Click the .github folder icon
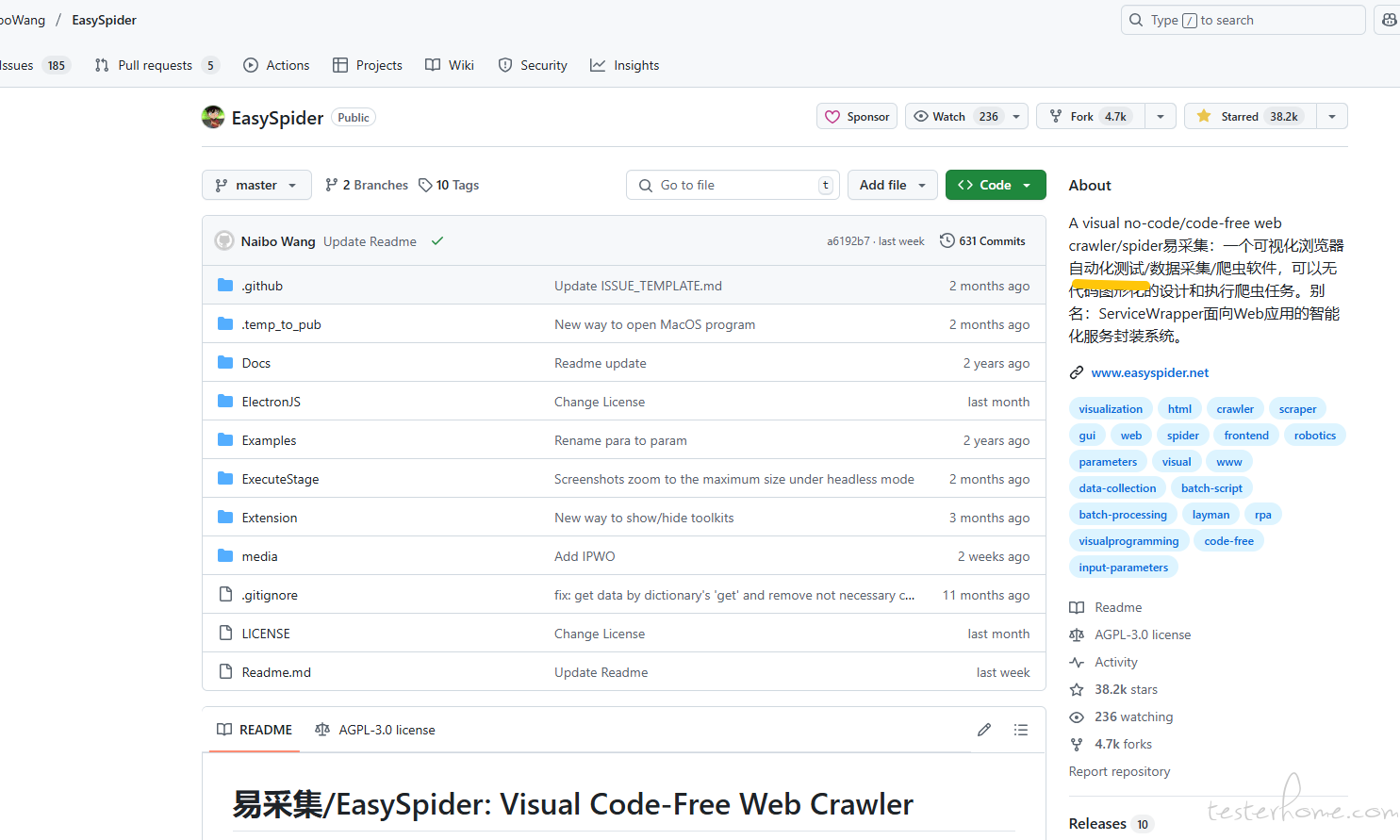Screen dimensions: 1400x840 click(x=225, y=286)
